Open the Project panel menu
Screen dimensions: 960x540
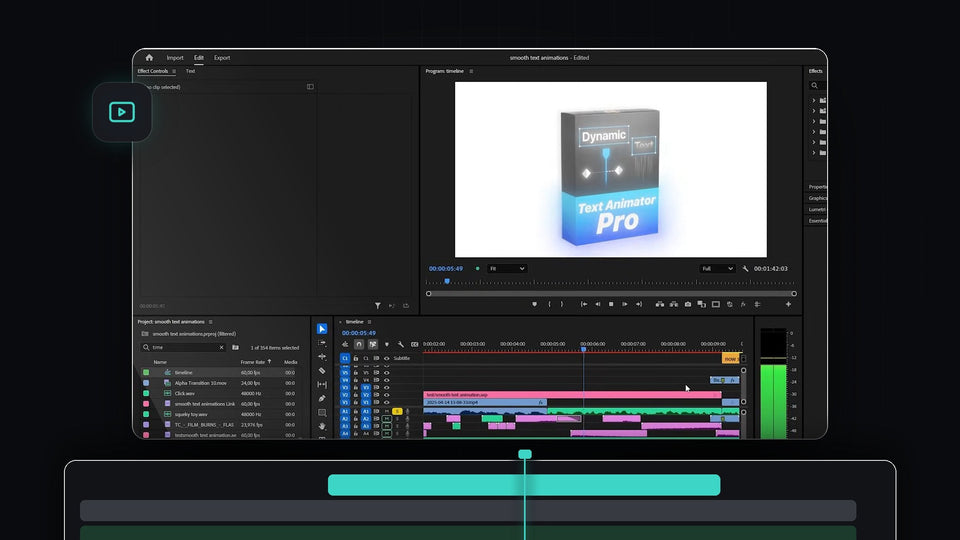tap(211, 322)
